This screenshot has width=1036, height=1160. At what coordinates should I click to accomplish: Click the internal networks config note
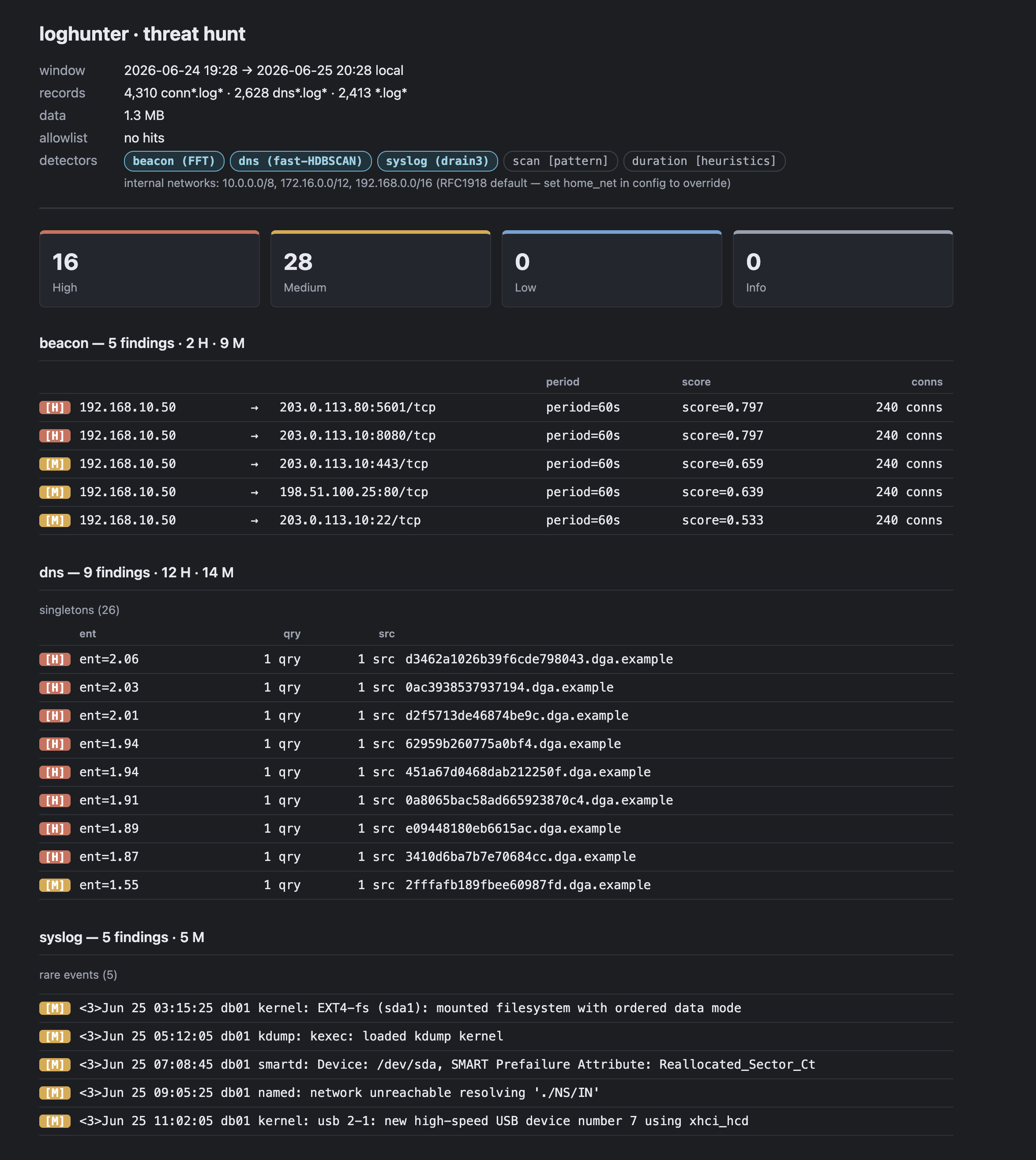(x=427, y=183)
